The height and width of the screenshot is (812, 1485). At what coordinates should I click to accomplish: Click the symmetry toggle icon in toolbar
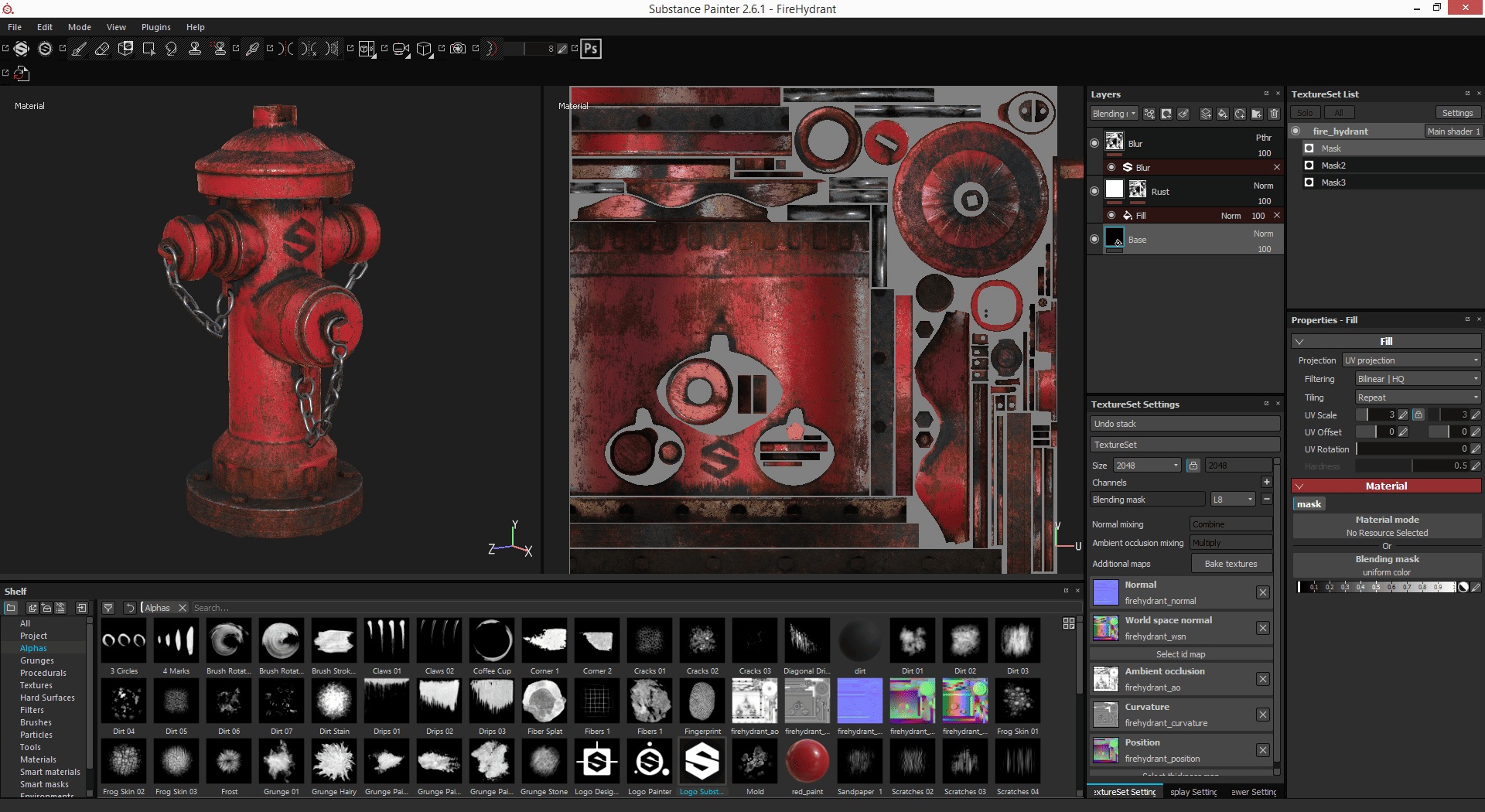286,49
